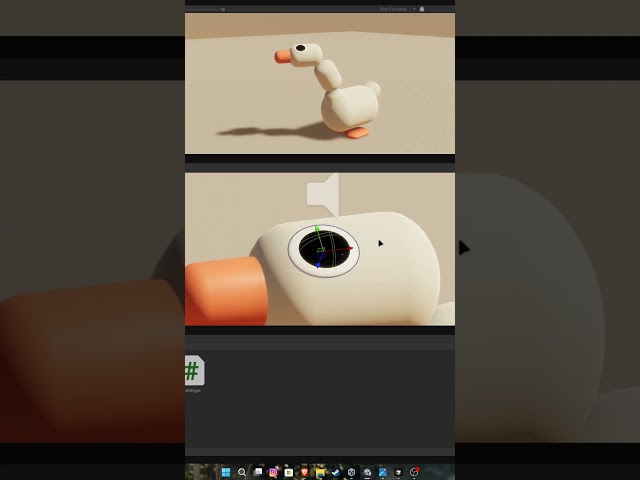Screen dimensions: 640x480
Task: Open the black cube app taskbar icon
Action: (x=398, y=472)
